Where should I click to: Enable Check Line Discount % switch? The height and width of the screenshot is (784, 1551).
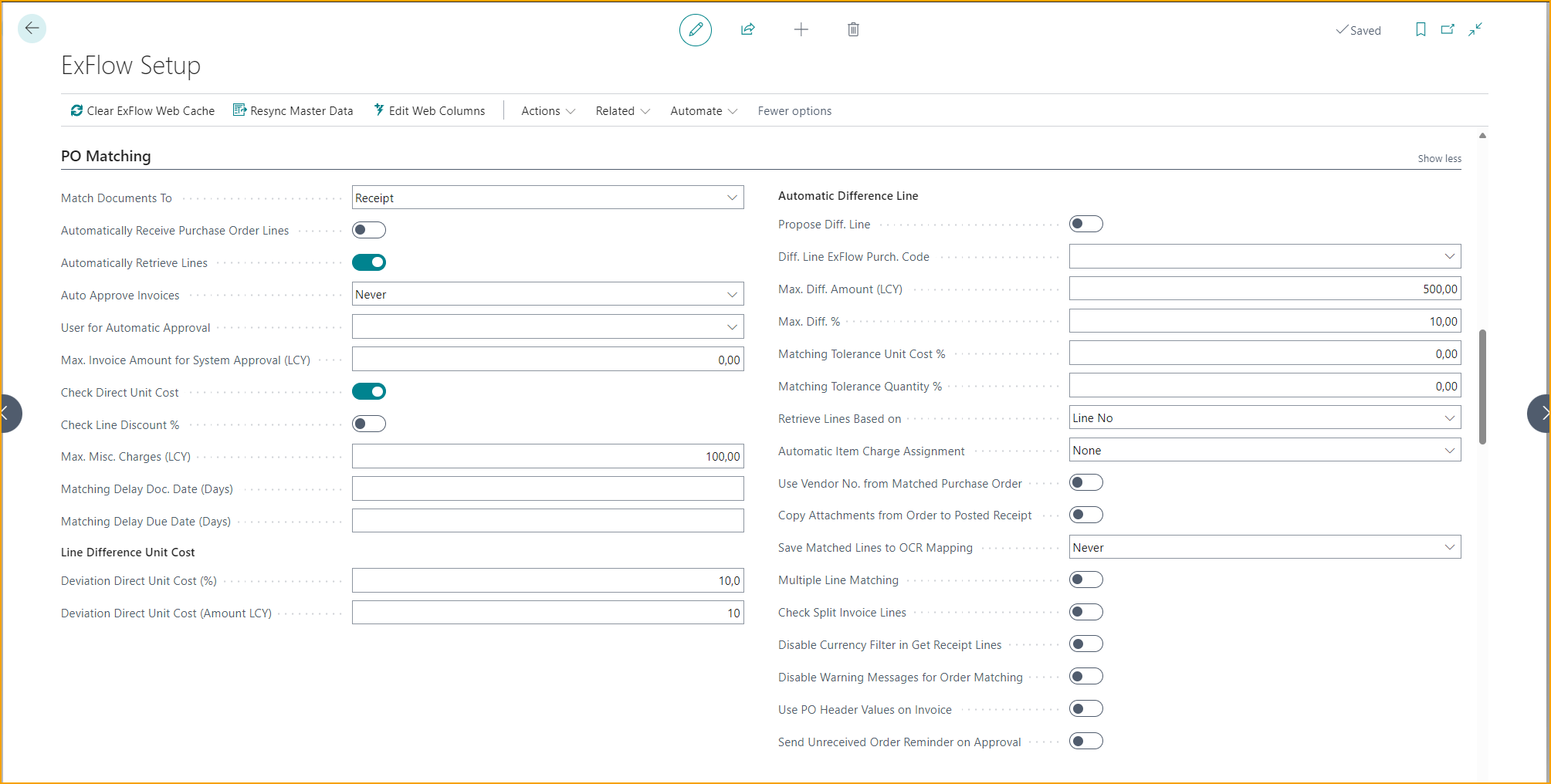point(369,424)
